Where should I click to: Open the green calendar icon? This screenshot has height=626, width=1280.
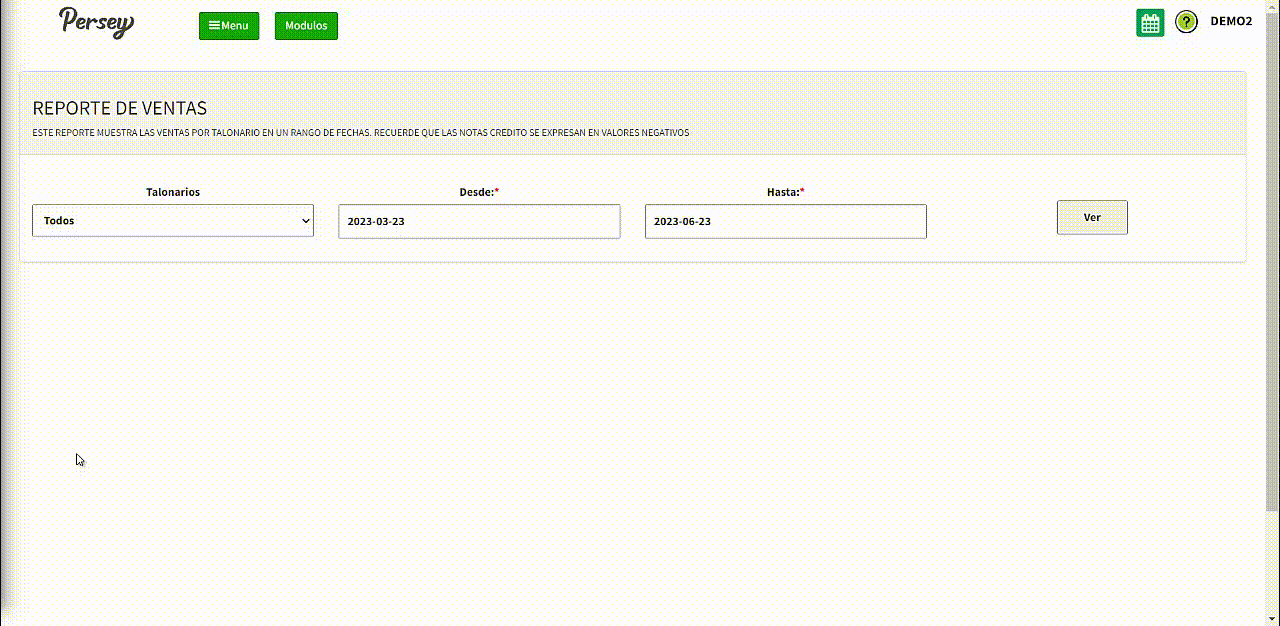coord(1150,23)
